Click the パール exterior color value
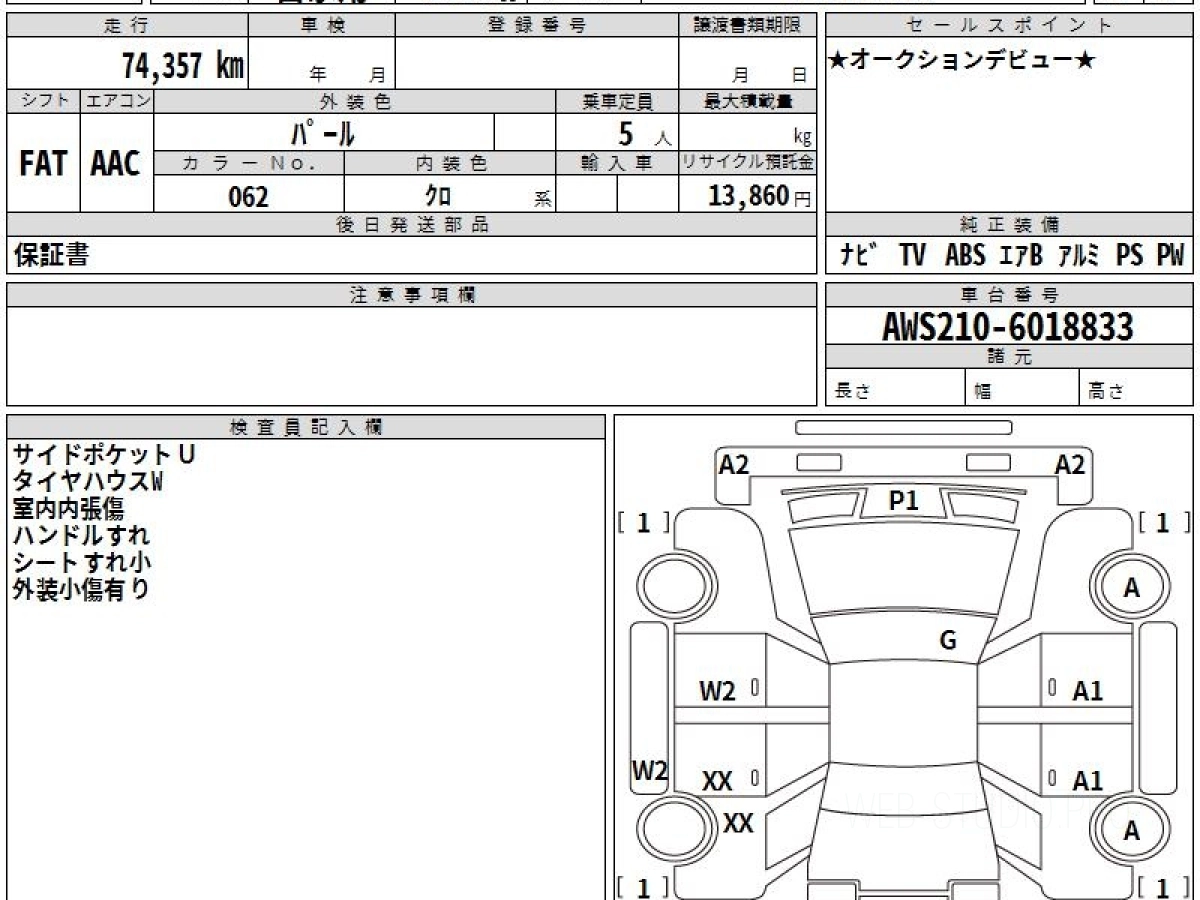The width and height of the screenshot is (1200, 900). [x=323, y=132]
